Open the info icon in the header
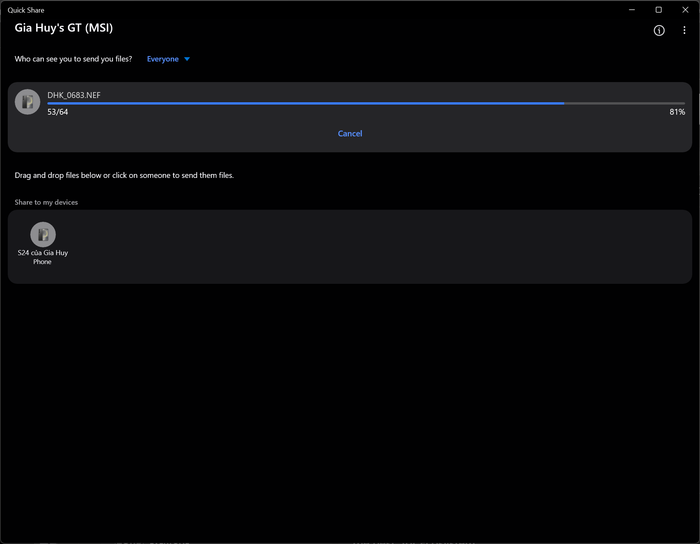Viewport: 700px width, 544px height. point(659,30)
